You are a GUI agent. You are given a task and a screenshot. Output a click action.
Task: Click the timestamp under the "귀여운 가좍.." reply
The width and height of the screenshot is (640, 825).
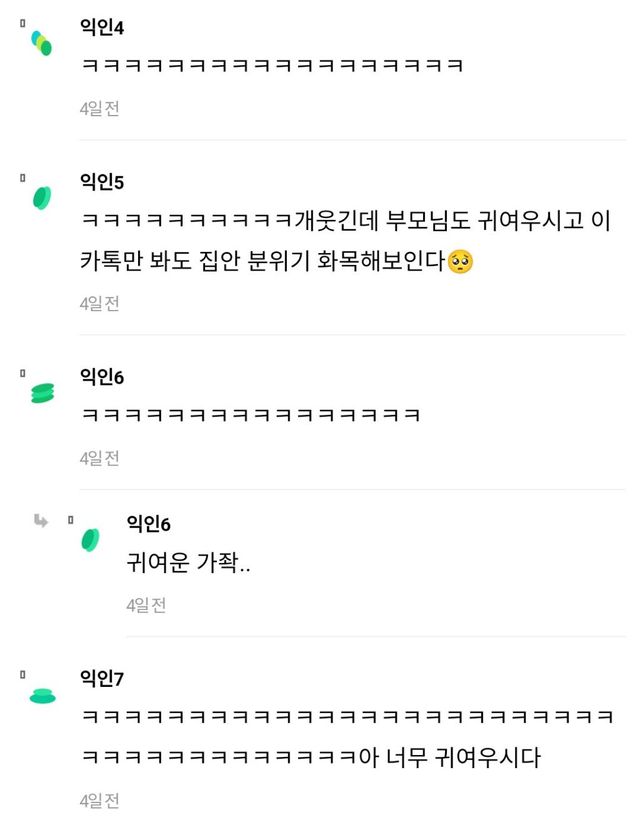(146, 605)
